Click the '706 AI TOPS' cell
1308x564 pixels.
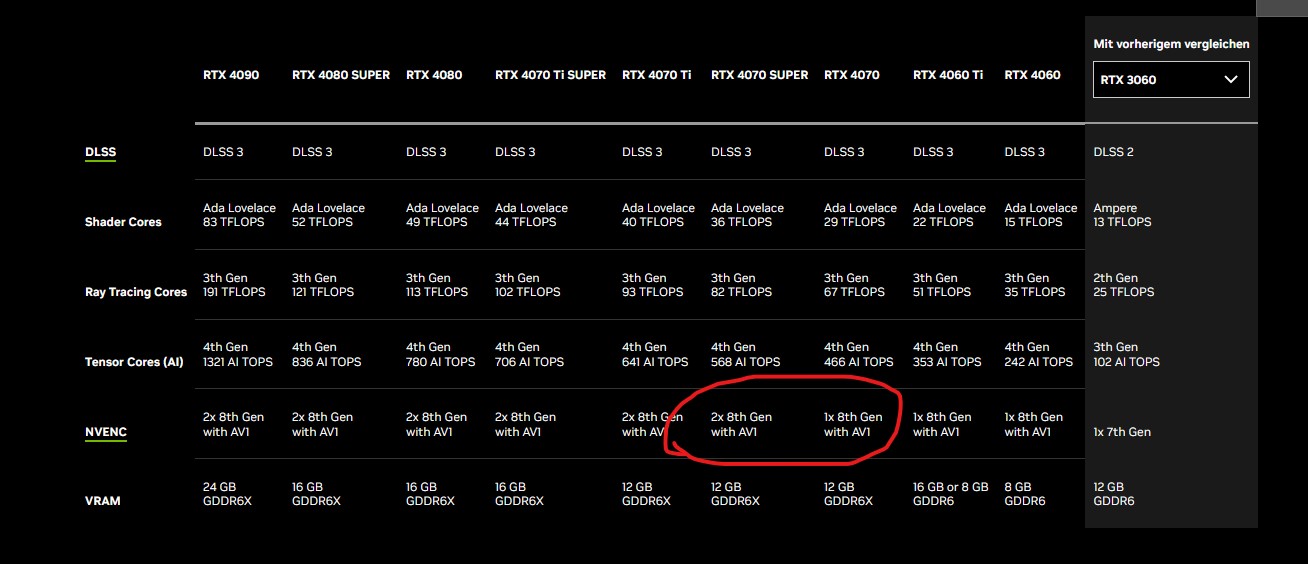point(530,355)
